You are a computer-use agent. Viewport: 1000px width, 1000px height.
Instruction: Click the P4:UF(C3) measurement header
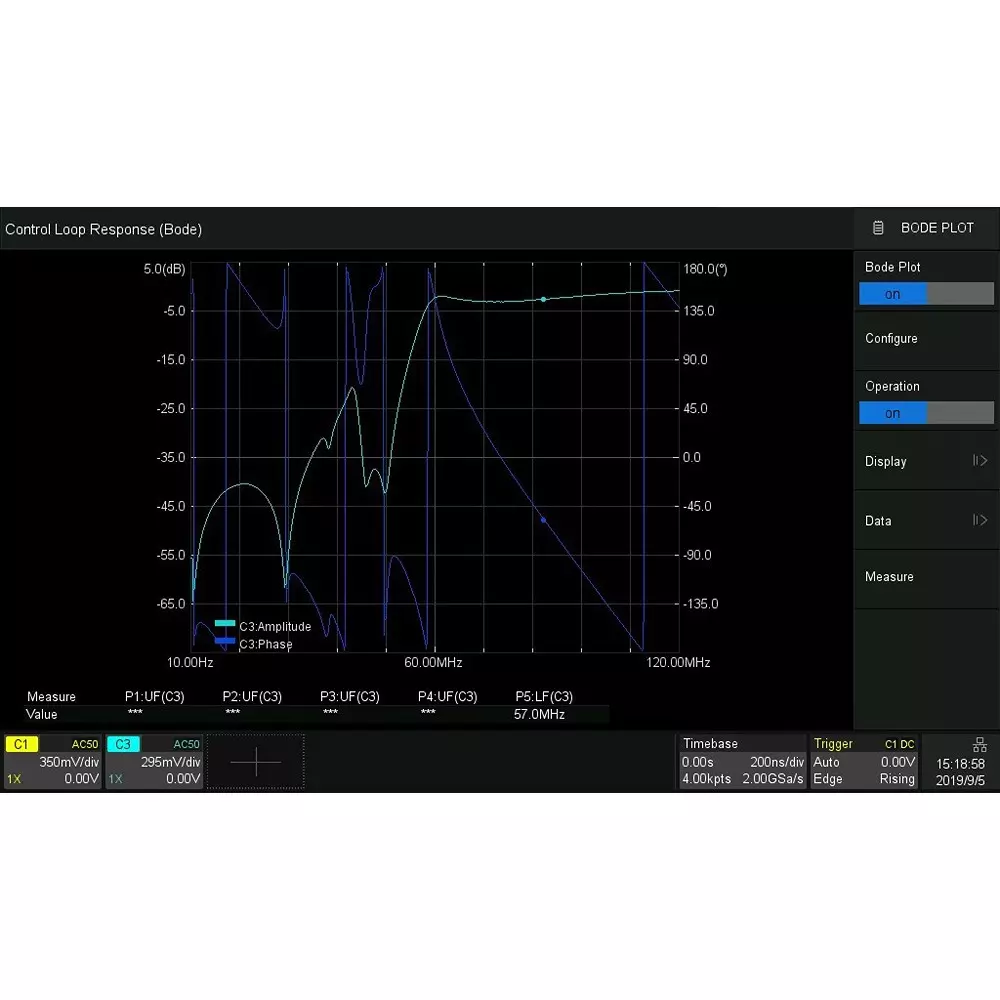click(x=447, y=696)
